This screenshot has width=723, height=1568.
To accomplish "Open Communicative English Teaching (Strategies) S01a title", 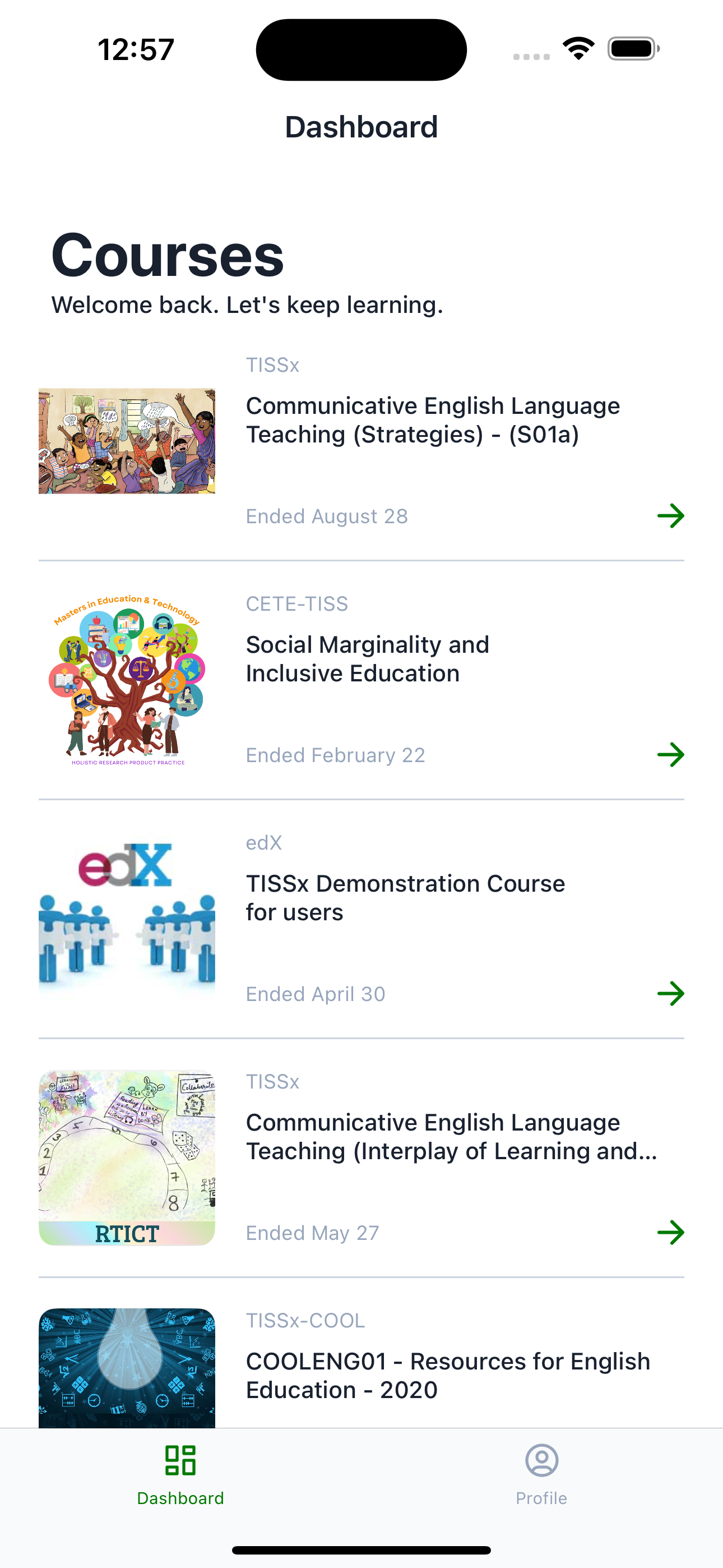I will tap(433, 420).
